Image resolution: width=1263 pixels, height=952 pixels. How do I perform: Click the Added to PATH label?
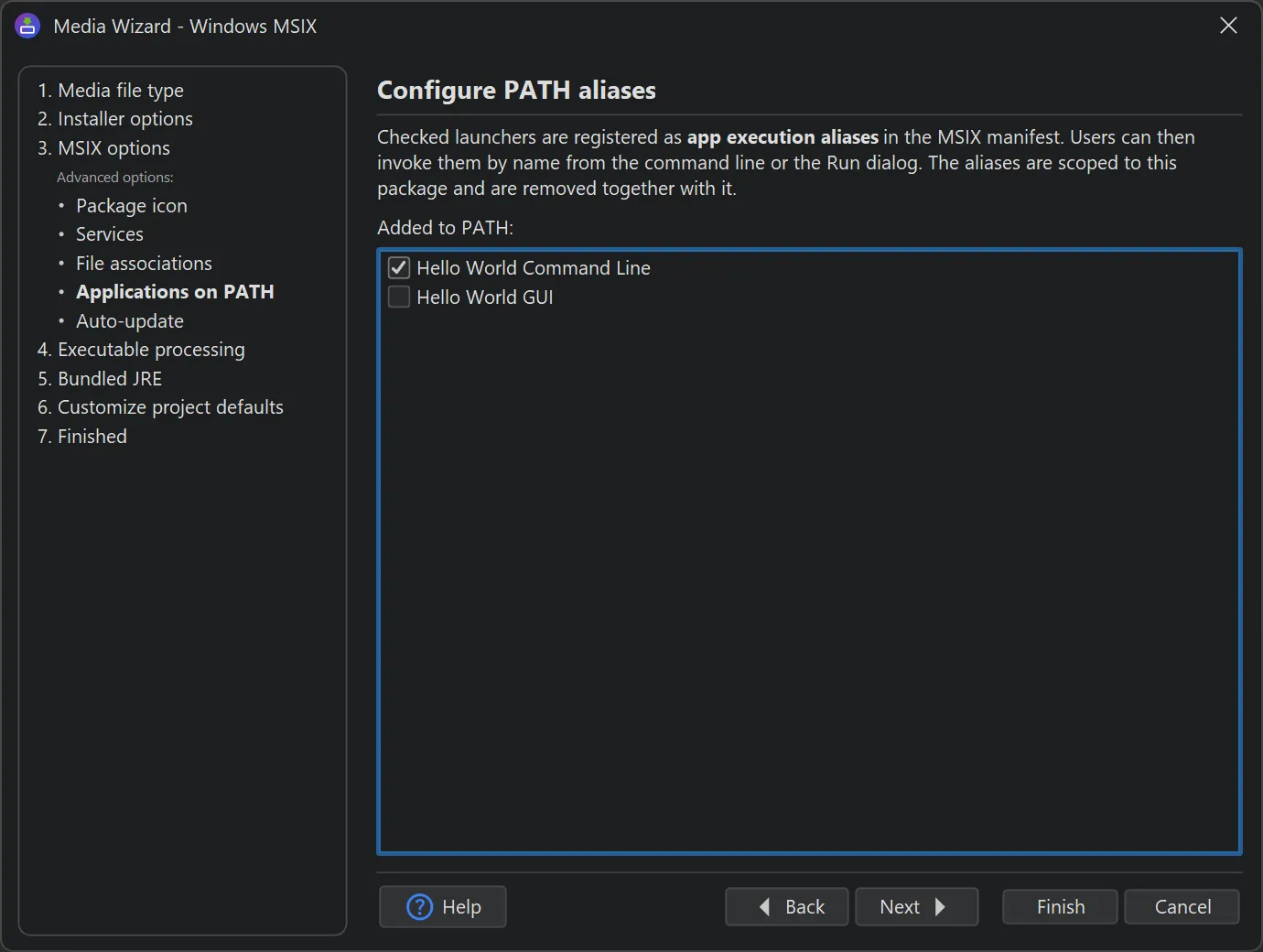446,228
